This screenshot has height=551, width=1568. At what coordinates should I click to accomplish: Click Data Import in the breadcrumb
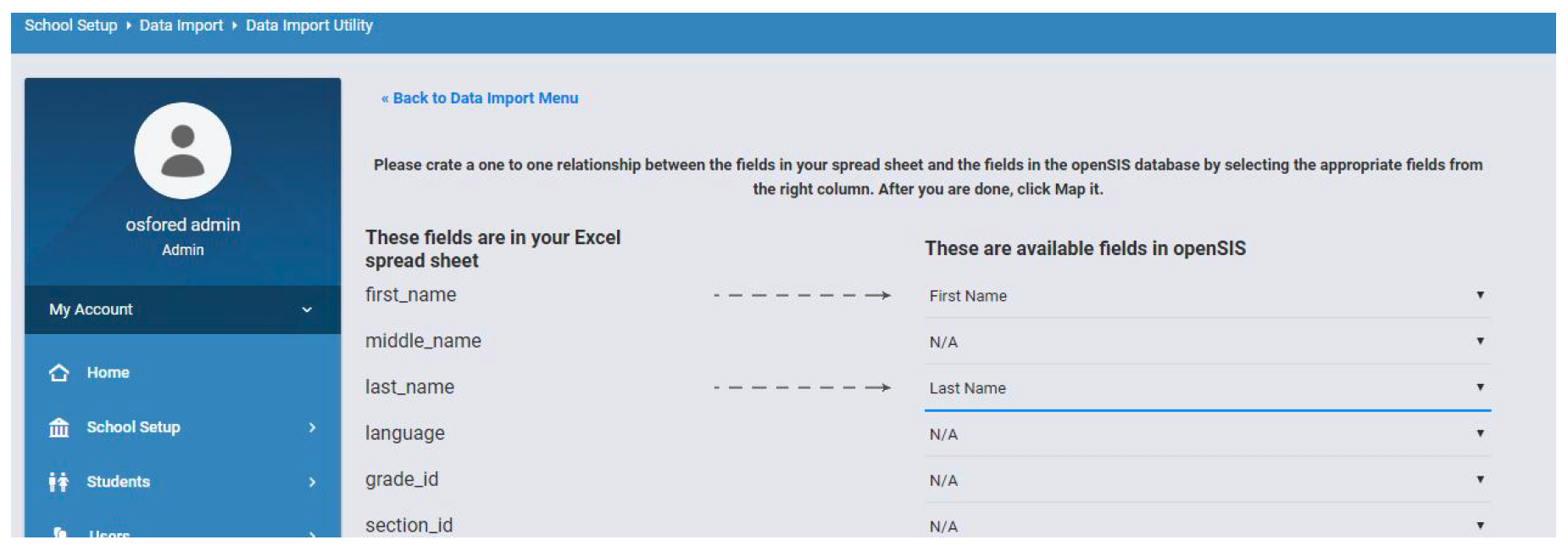click(x=181, y=25)
